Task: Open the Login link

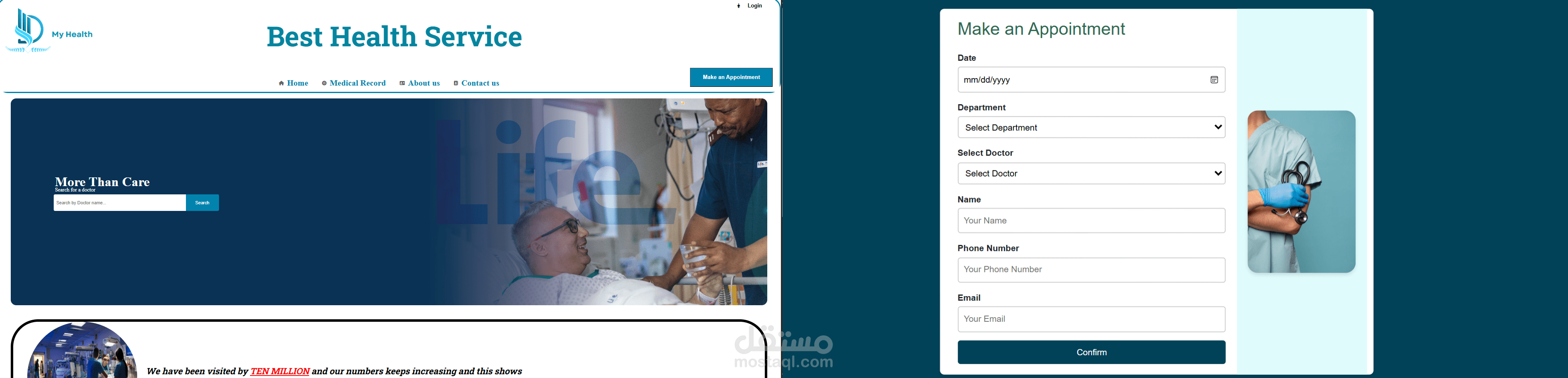Action: coord(755,6)
